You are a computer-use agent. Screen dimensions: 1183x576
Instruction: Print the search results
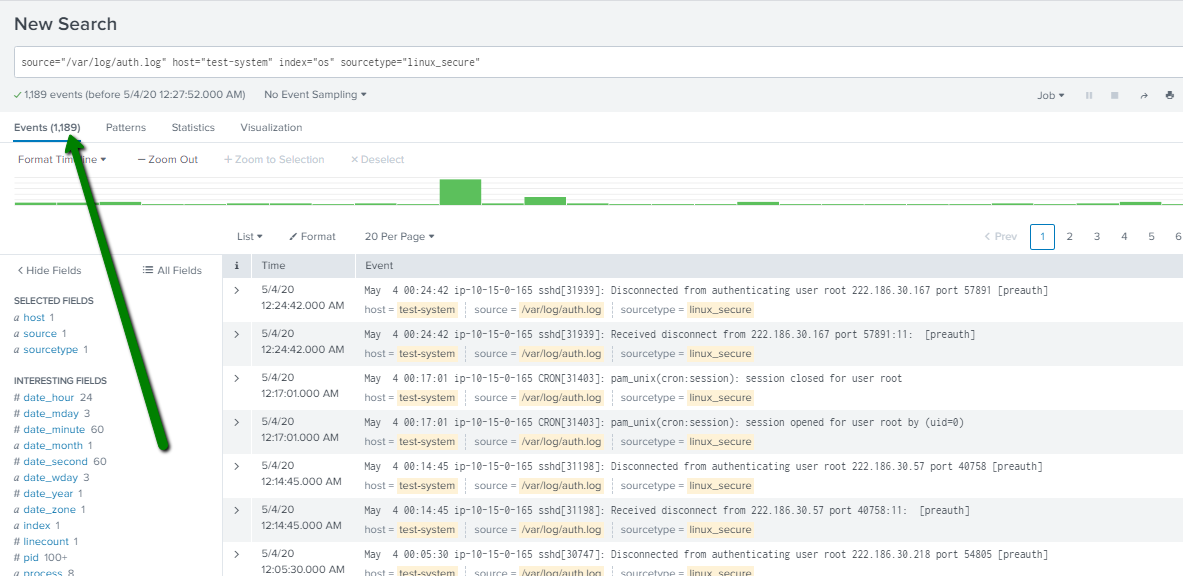pos(1169,95)
